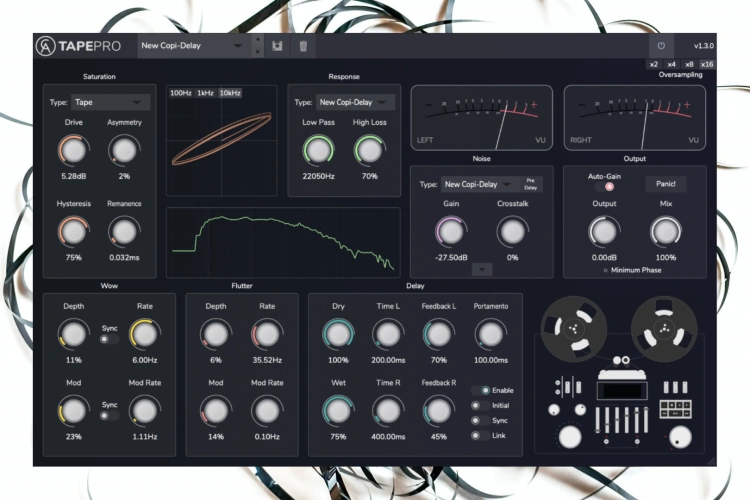Toggle Minimum Phase option
The width and height of the screenshot is (750, 500).
pos(632,270)
